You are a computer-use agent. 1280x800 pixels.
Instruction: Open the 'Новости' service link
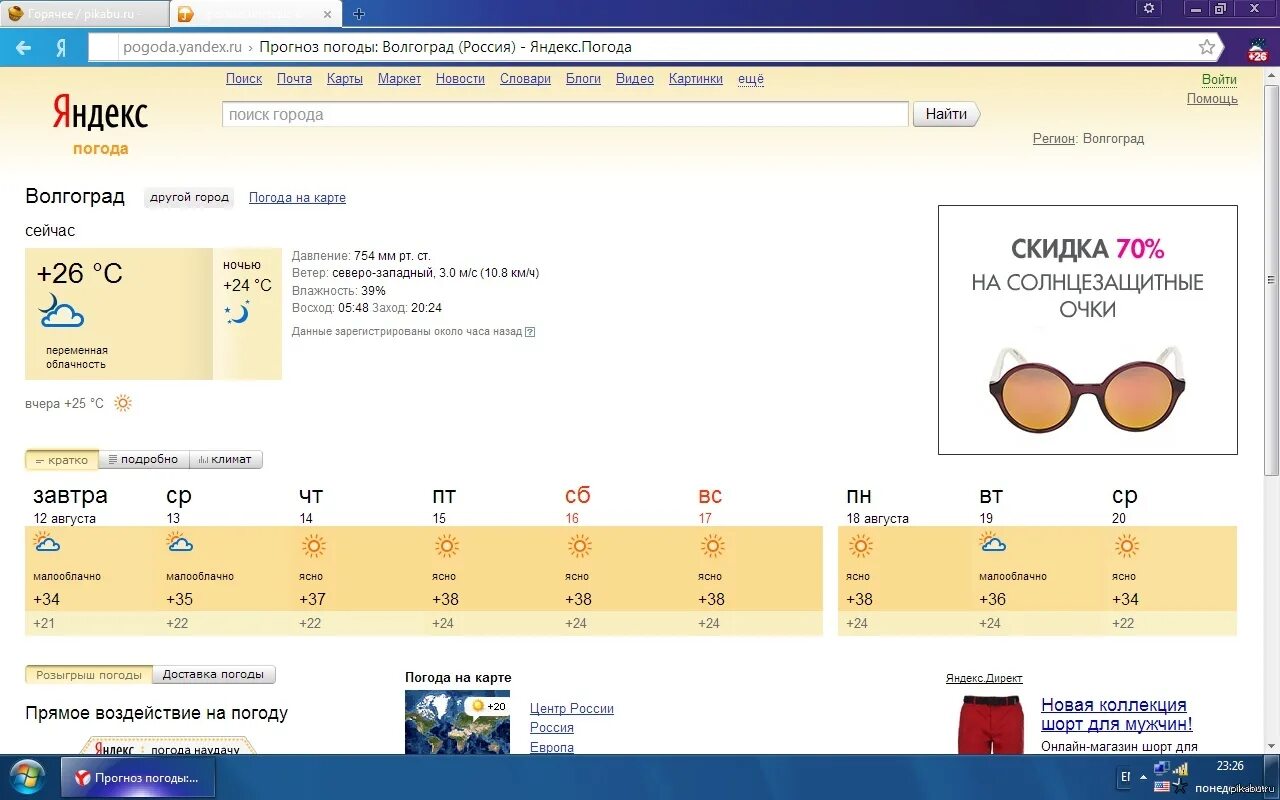pos(460,79)
